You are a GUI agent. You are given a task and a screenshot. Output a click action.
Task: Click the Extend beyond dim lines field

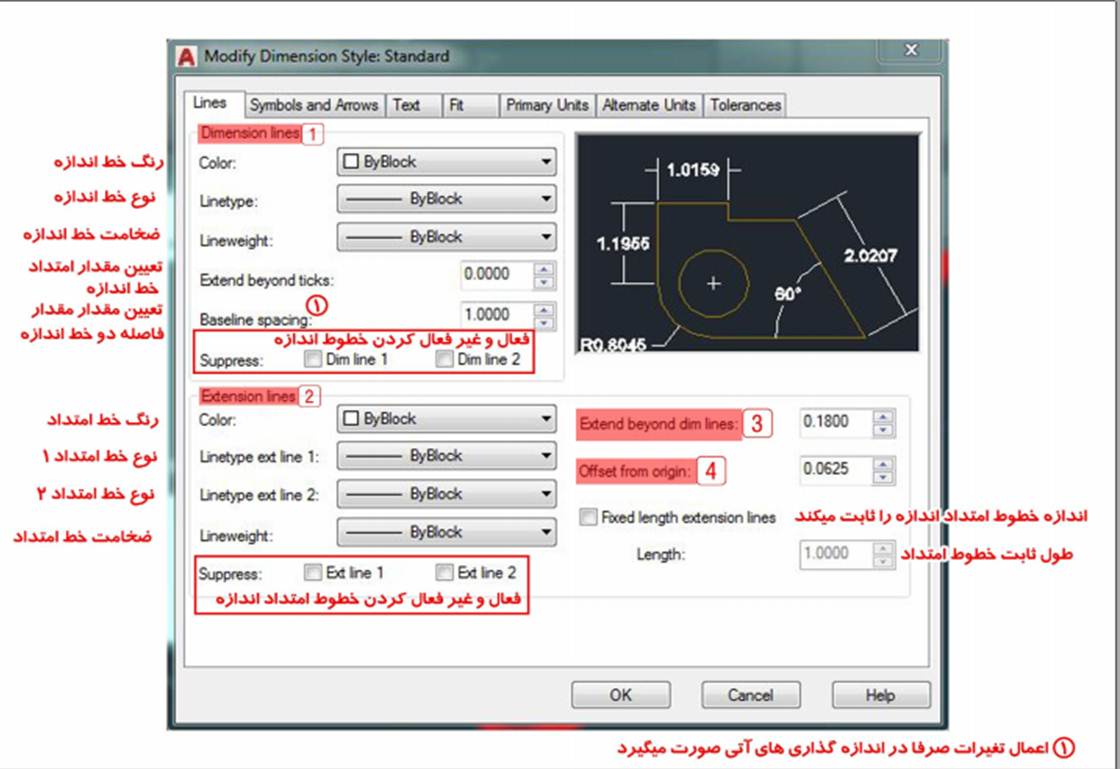[836, 423]
